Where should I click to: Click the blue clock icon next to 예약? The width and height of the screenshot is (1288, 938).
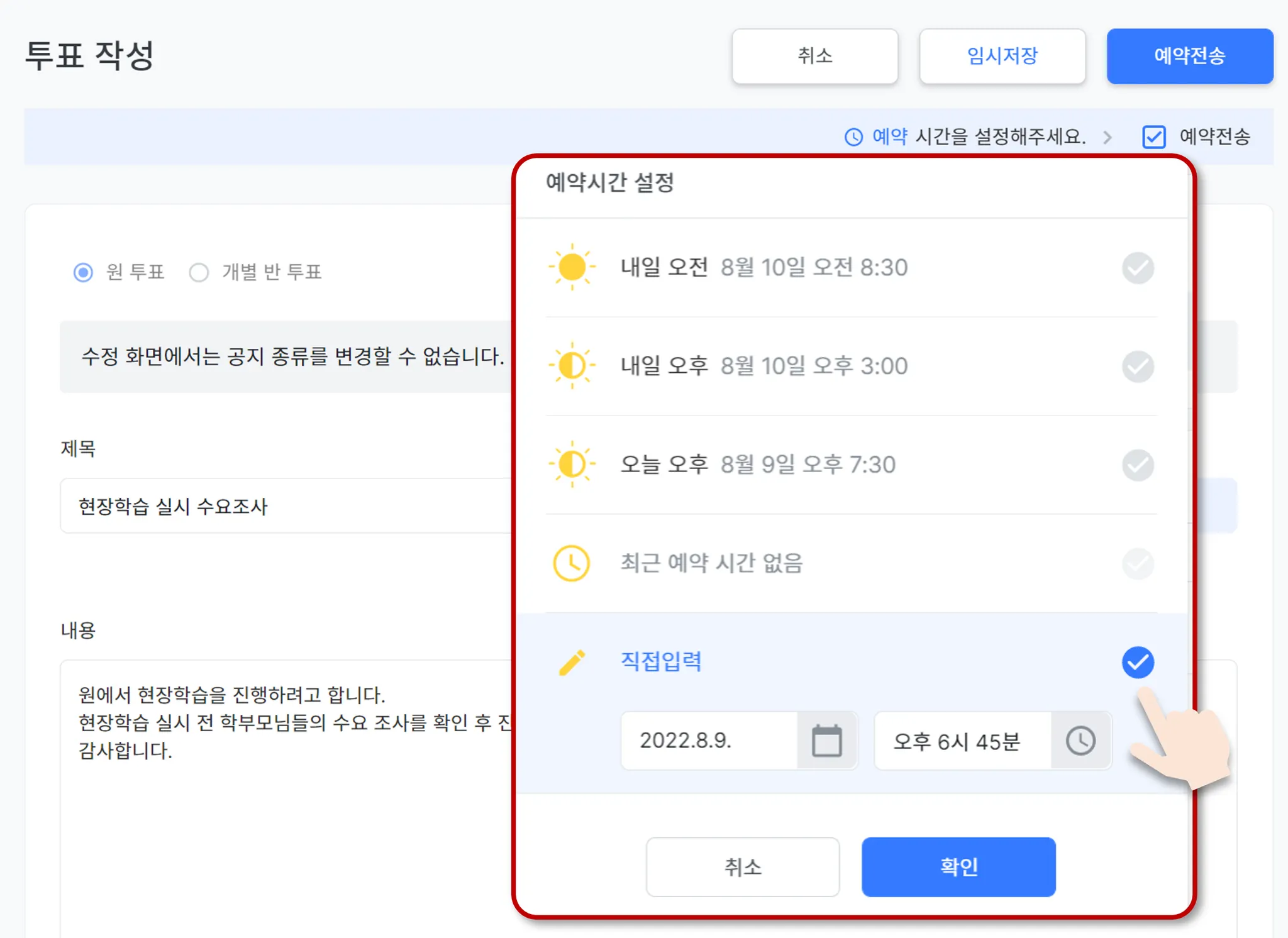853,137
